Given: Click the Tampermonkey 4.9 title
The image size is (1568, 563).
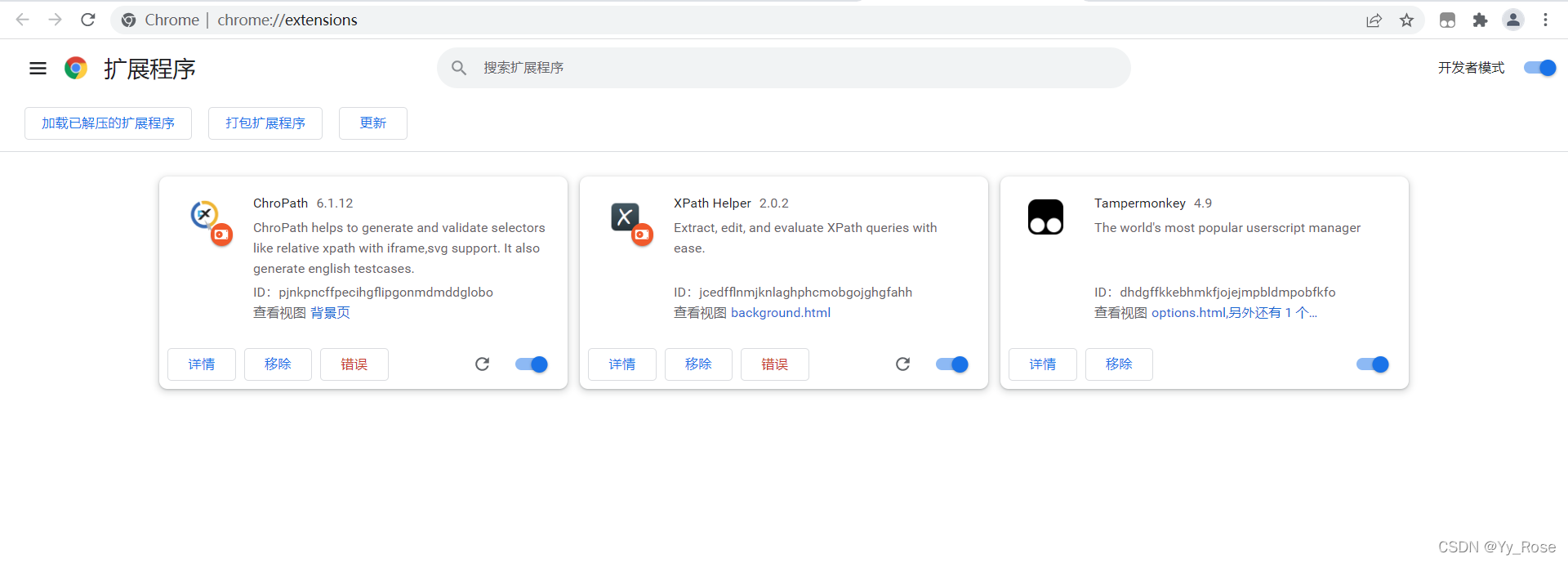Looking at the screenshot, I should coord(1153,203).
